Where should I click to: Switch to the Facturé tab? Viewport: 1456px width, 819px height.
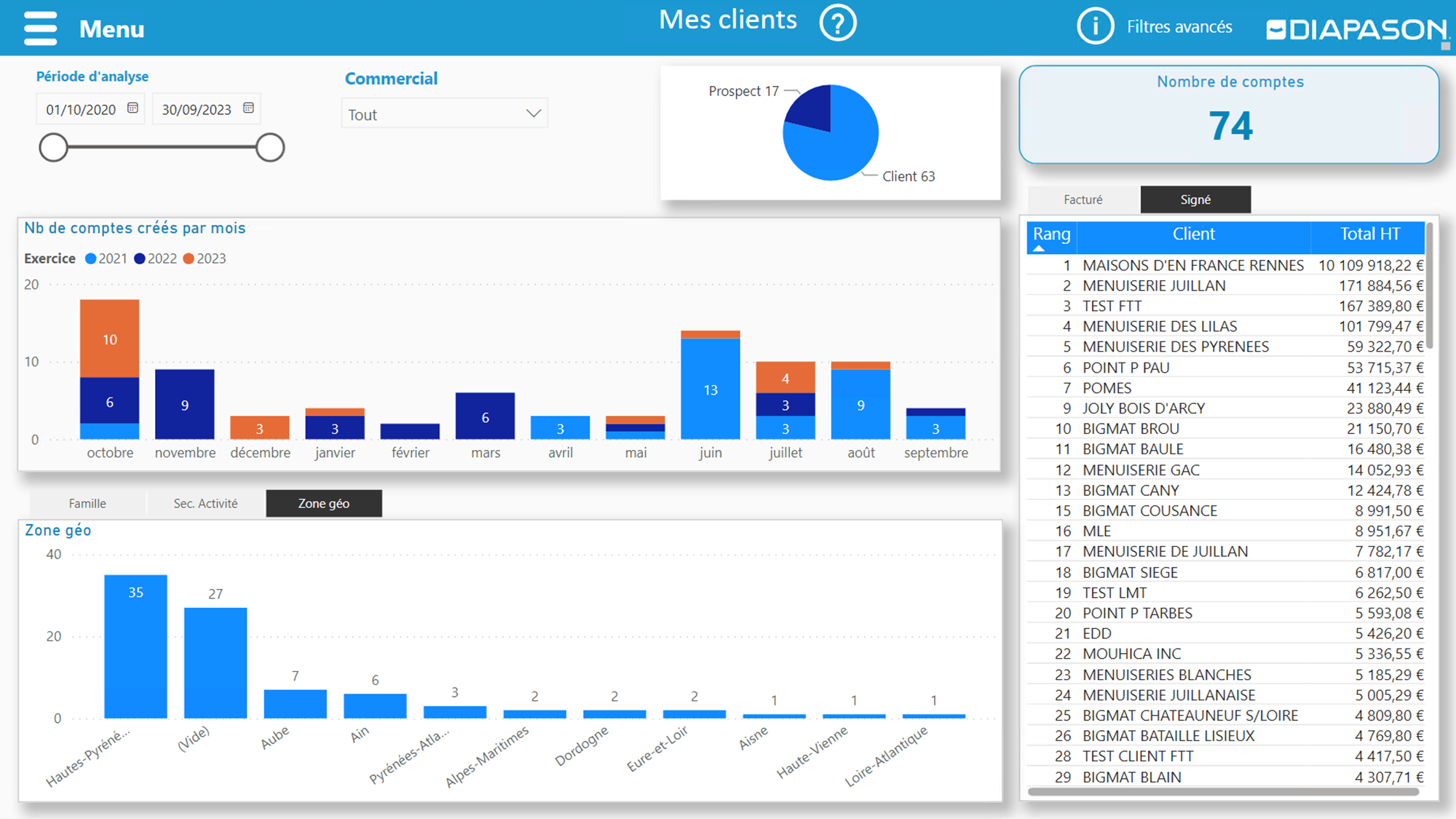1083,199
